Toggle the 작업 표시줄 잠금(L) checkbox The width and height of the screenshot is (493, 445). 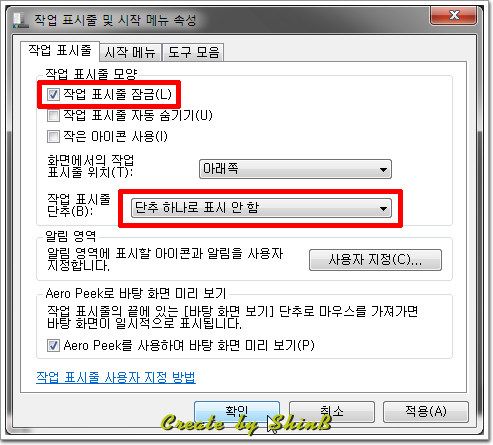pyautogui.click(x=53, y=94)
